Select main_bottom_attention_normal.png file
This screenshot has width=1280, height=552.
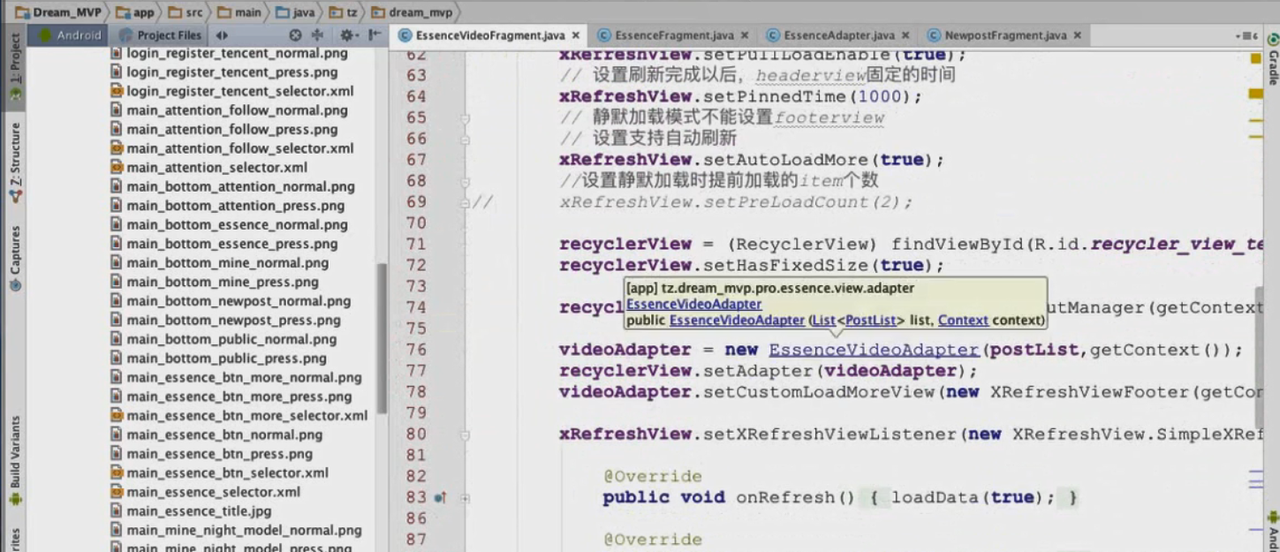click(232, 186)
